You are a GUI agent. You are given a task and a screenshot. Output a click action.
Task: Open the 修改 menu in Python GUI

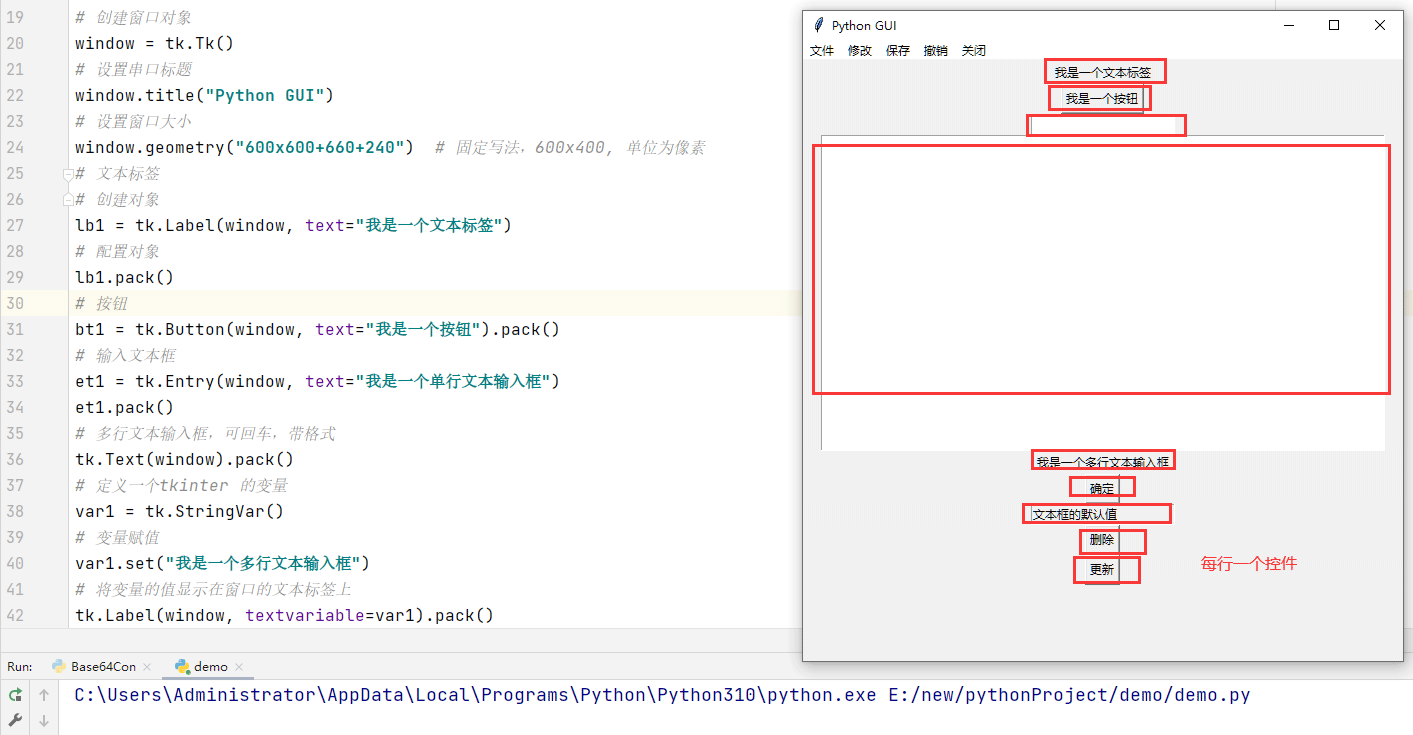tap(860, 51)
